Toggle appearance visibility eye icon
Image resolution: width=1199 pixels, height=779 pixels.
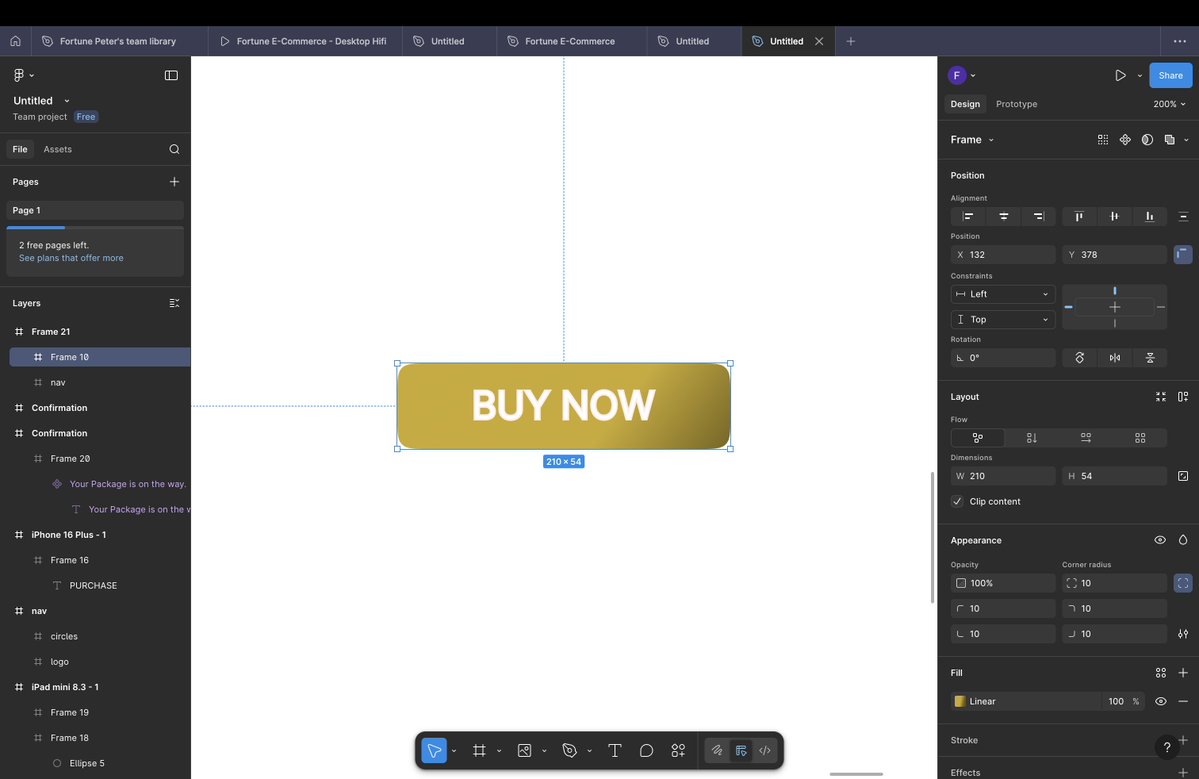point(1160,540)
